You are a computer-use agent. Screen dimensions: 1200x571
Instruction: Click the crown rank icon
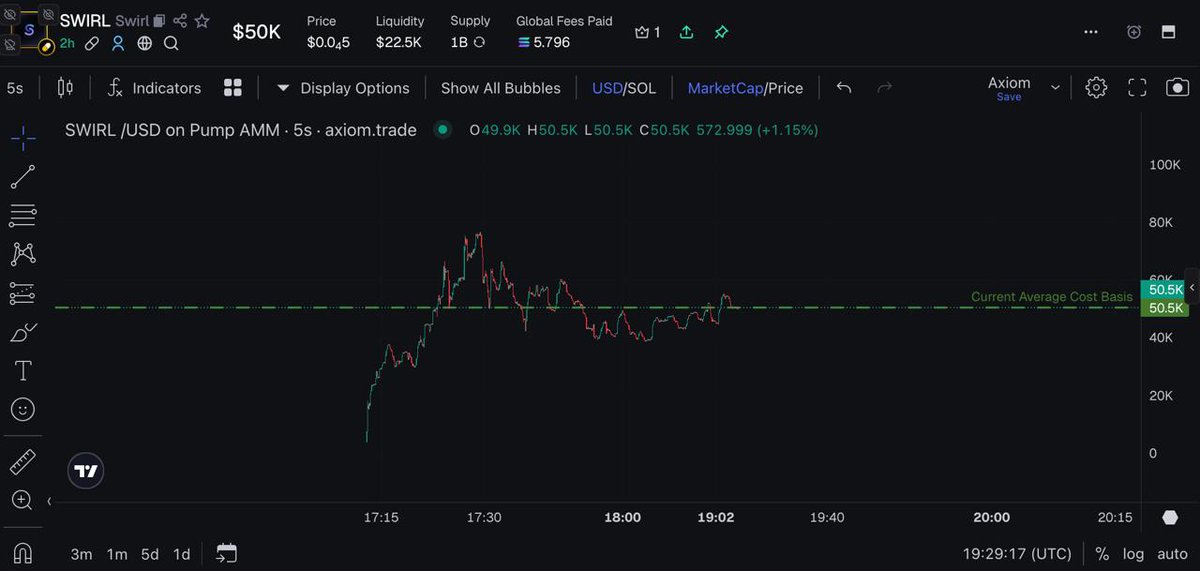tap(642, 32)
